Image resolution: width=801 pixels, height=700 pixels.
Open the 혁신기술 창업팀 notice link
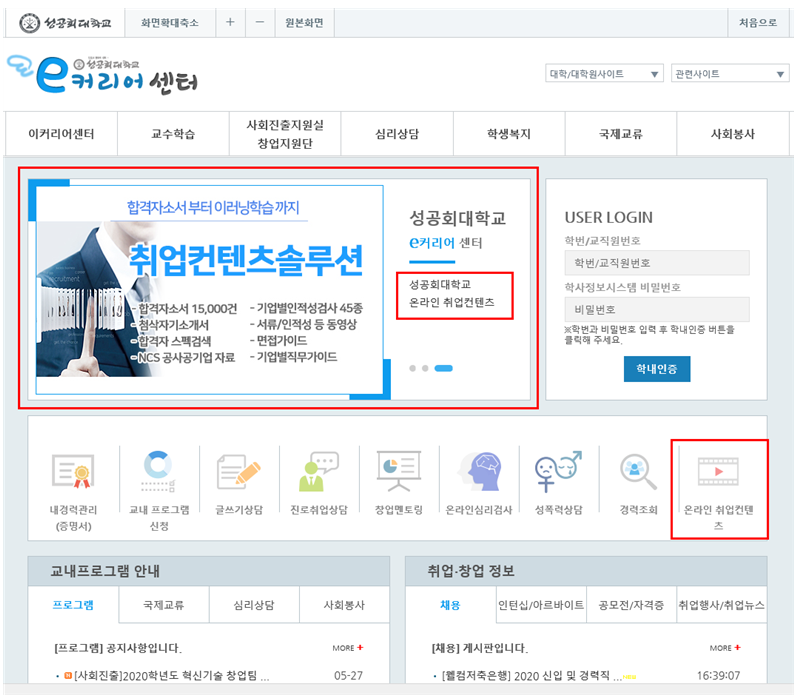[172, 675]
